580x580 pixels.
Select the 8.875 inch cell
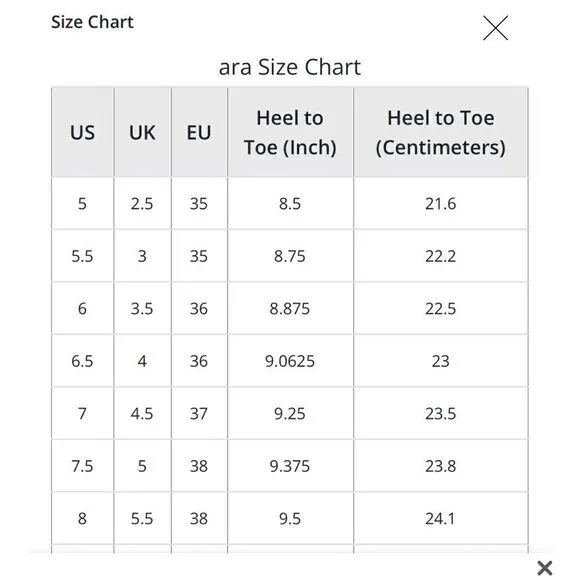click(290, 308)
